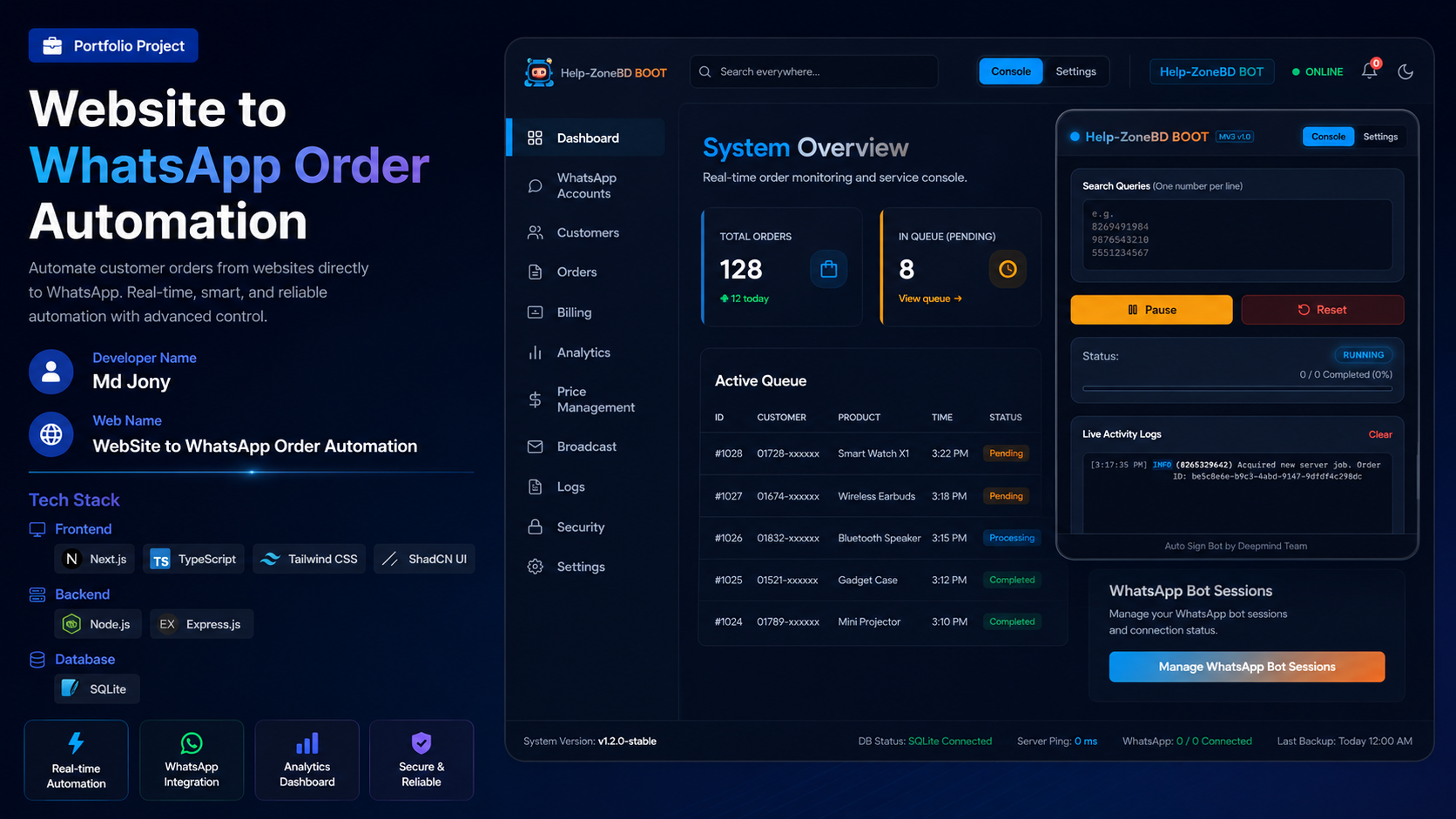Click the developer profile avatar icon

[51, 372]
